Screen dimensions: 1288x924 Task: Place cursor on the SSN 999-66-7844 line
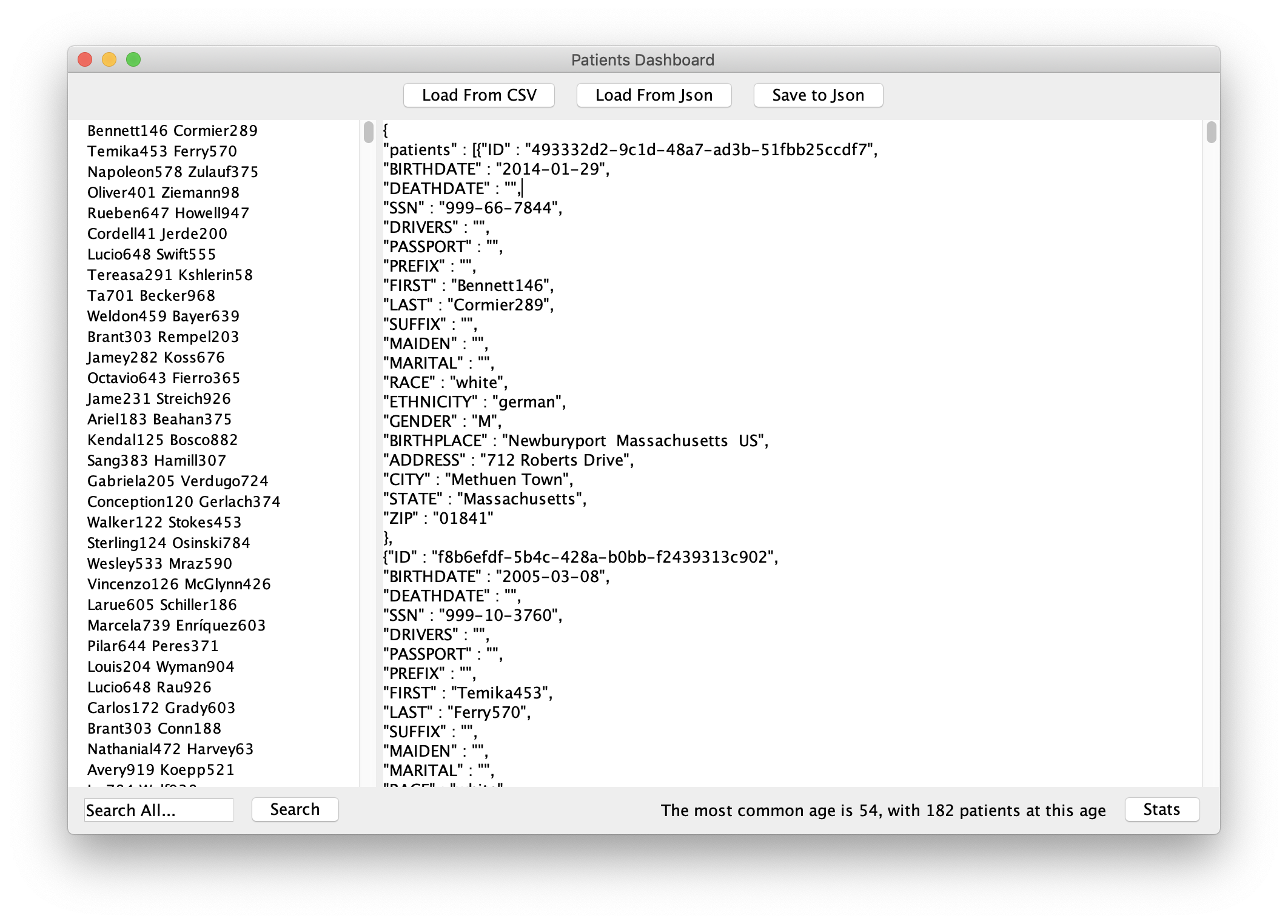coord(472,208)
